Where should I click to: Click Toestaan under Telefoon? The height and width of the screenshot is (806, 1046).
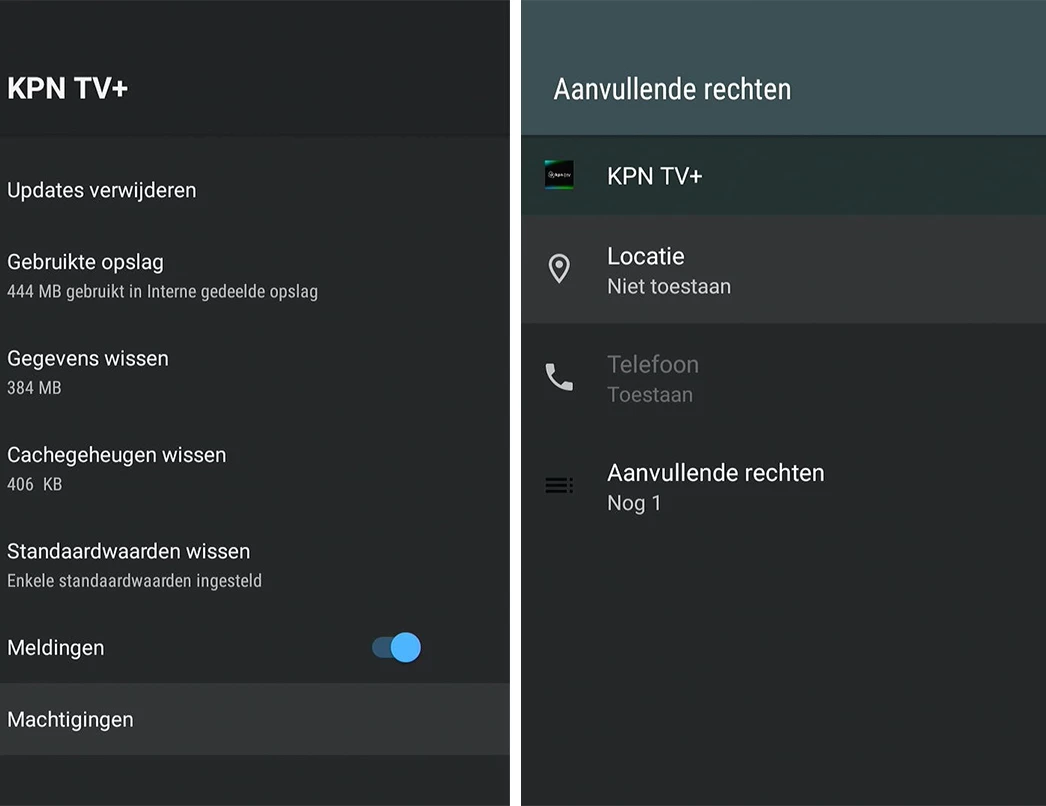[x=650, y=394]
